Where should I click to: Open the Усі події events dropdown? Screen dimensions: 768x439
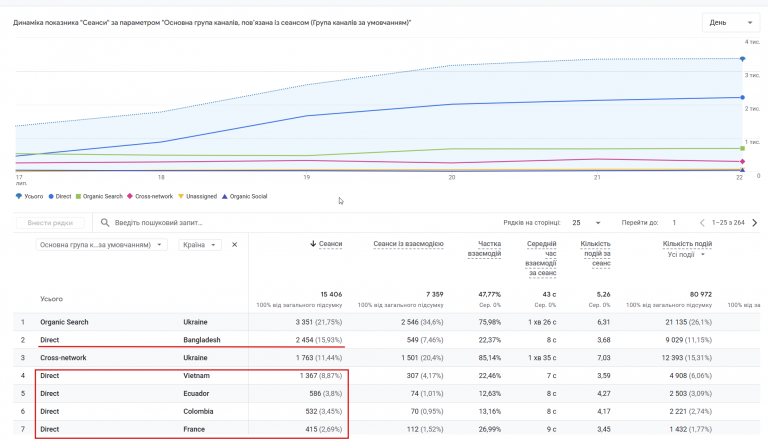coord(686,254)
